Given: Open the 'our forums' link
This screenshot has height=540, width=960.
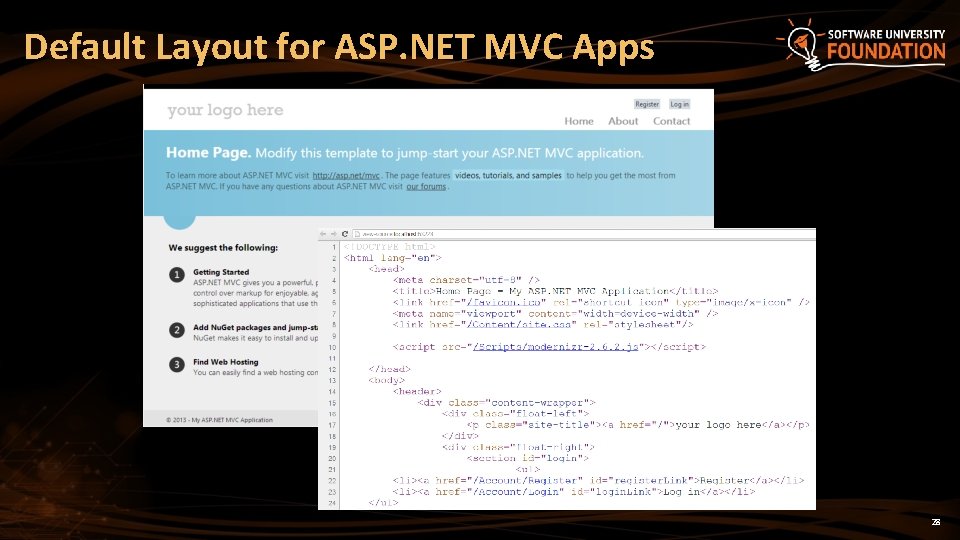Looking at the screenshot, I should 426,187.
